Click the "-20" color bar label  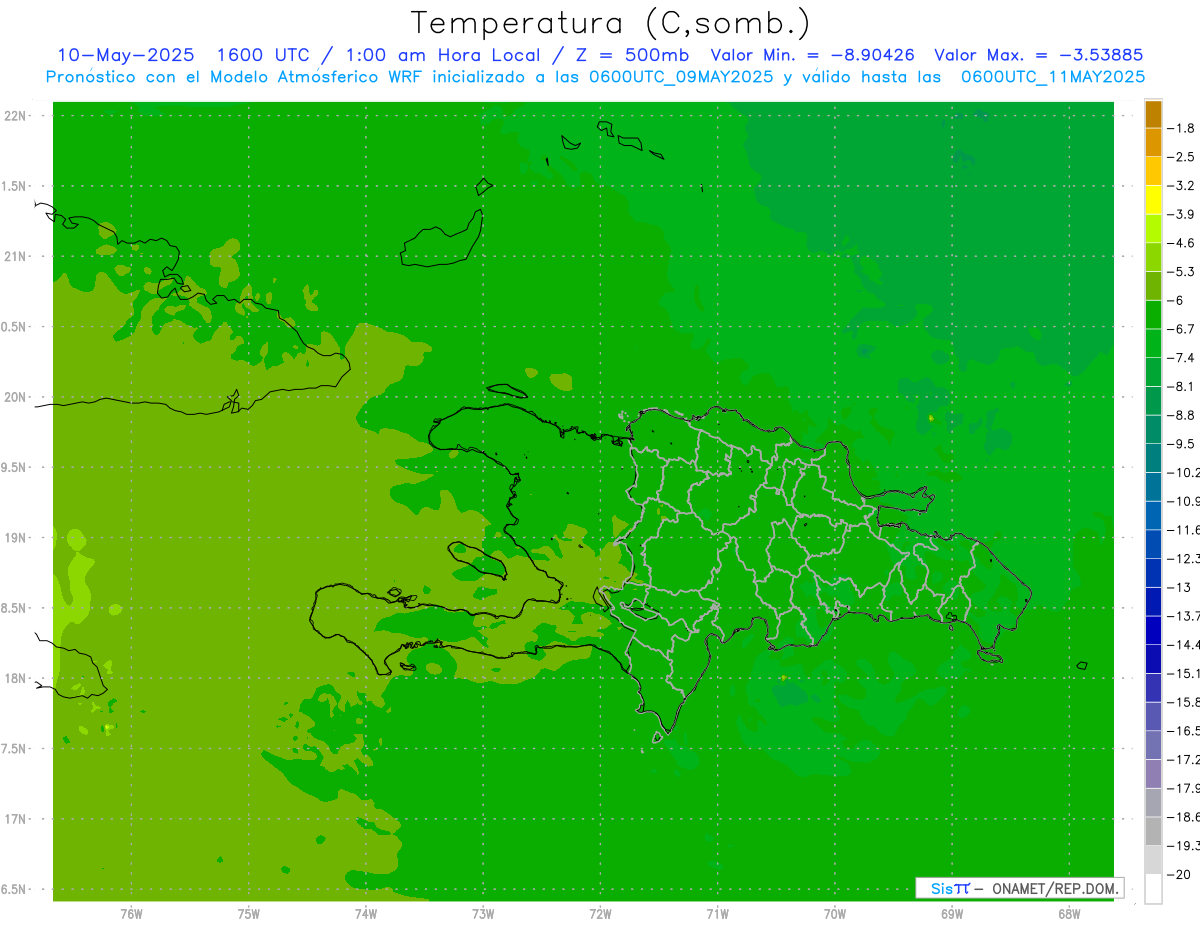(x=1180, y=875)
